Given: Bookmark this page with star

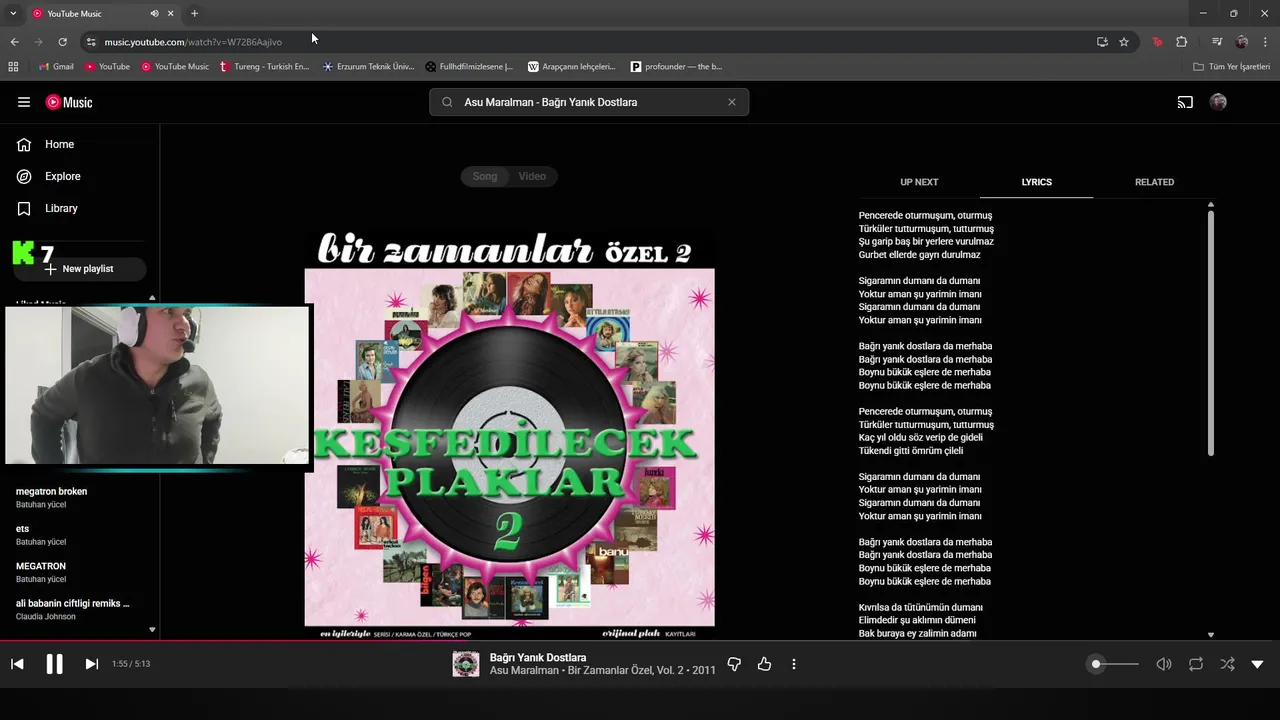Looking at the screenshot, I should point(1124,42).
